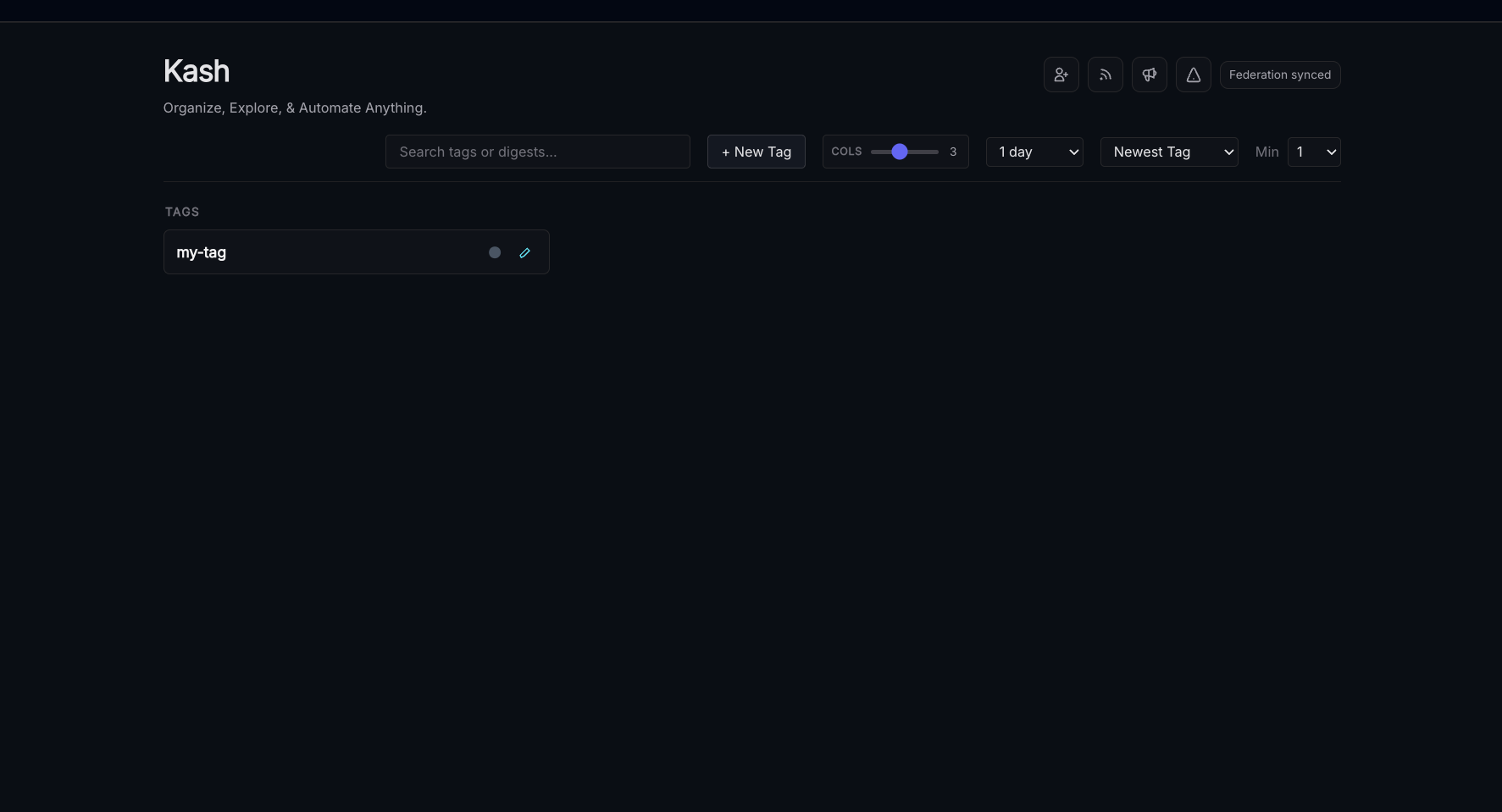The height and width of the screenshot is (812, 1502).
Task: Focus the Search tags or digests field
Action: coord(537,152)
